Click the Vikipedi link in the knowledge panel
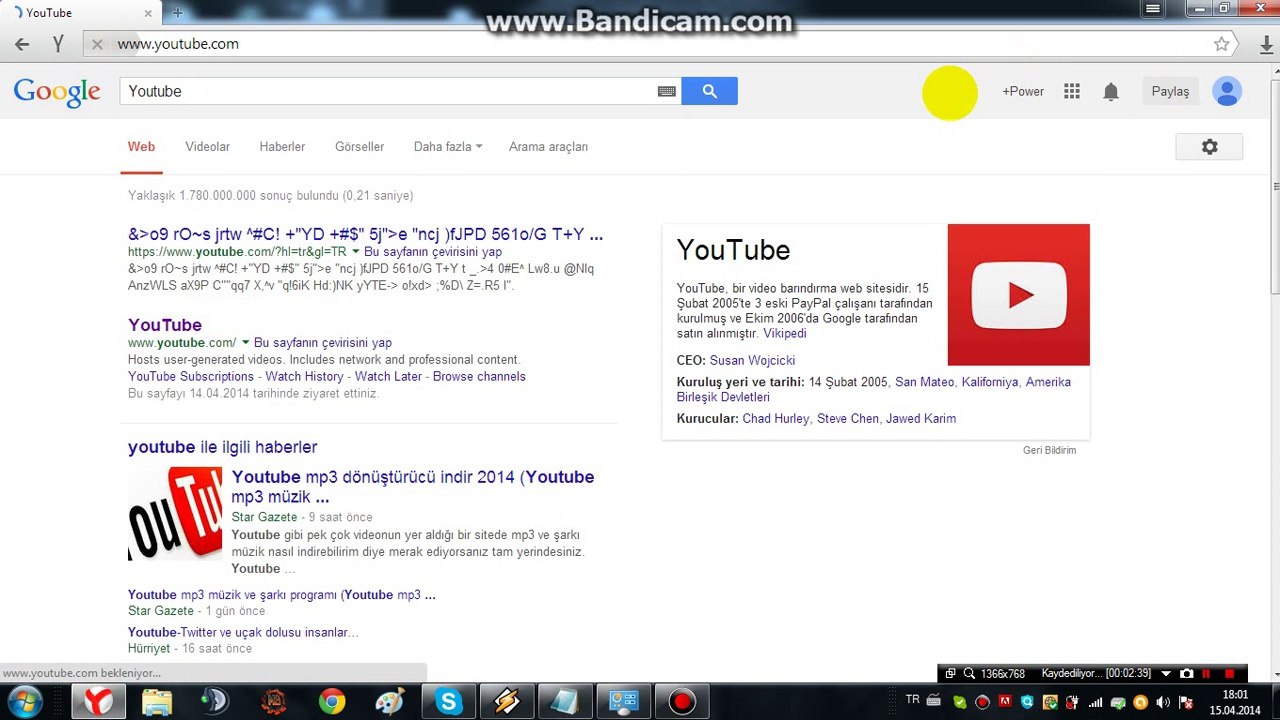1280x720 pixels. (784, 334)
